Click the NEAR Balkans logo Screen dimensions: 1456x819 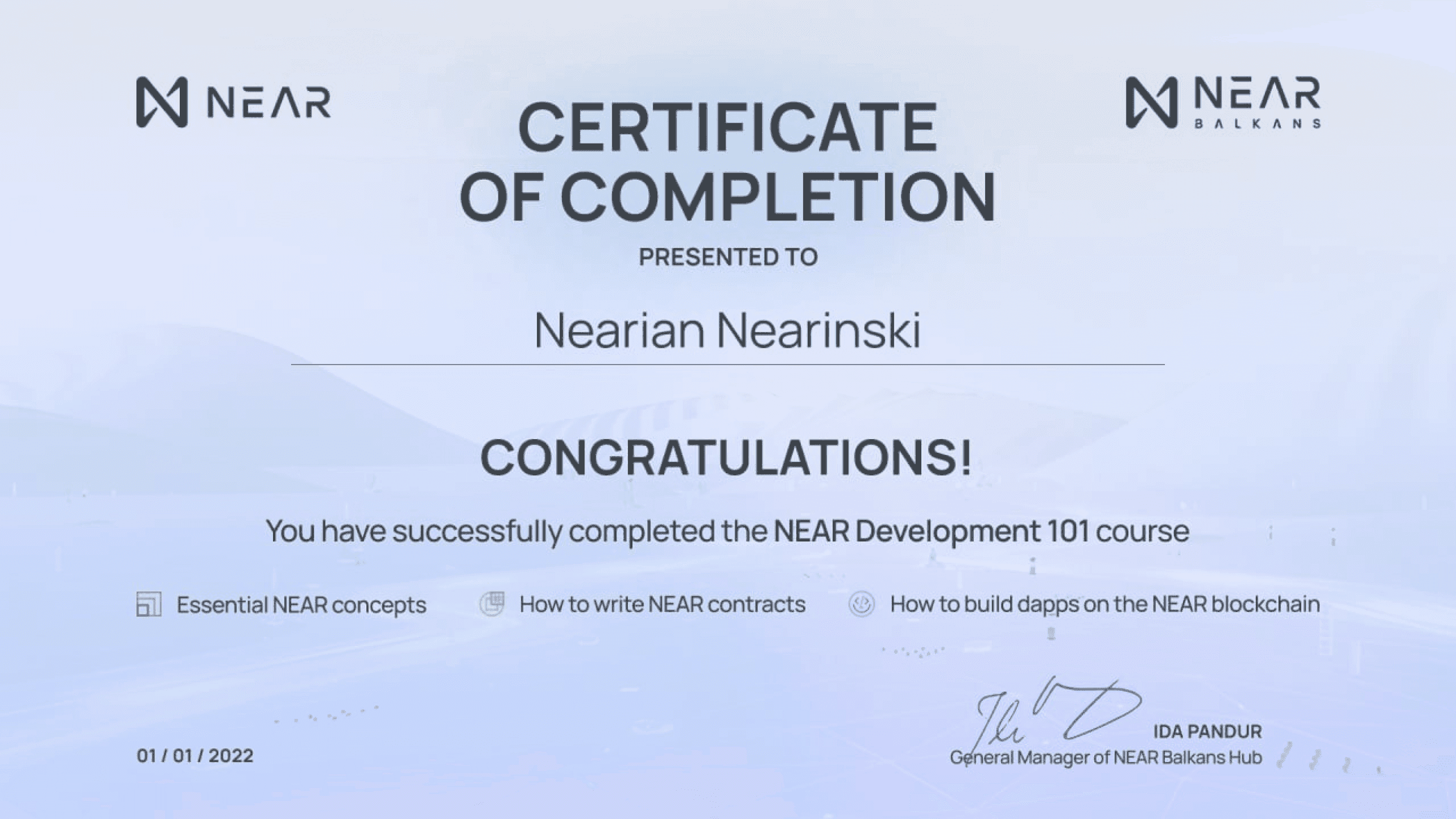click(x=1152, y=102)
